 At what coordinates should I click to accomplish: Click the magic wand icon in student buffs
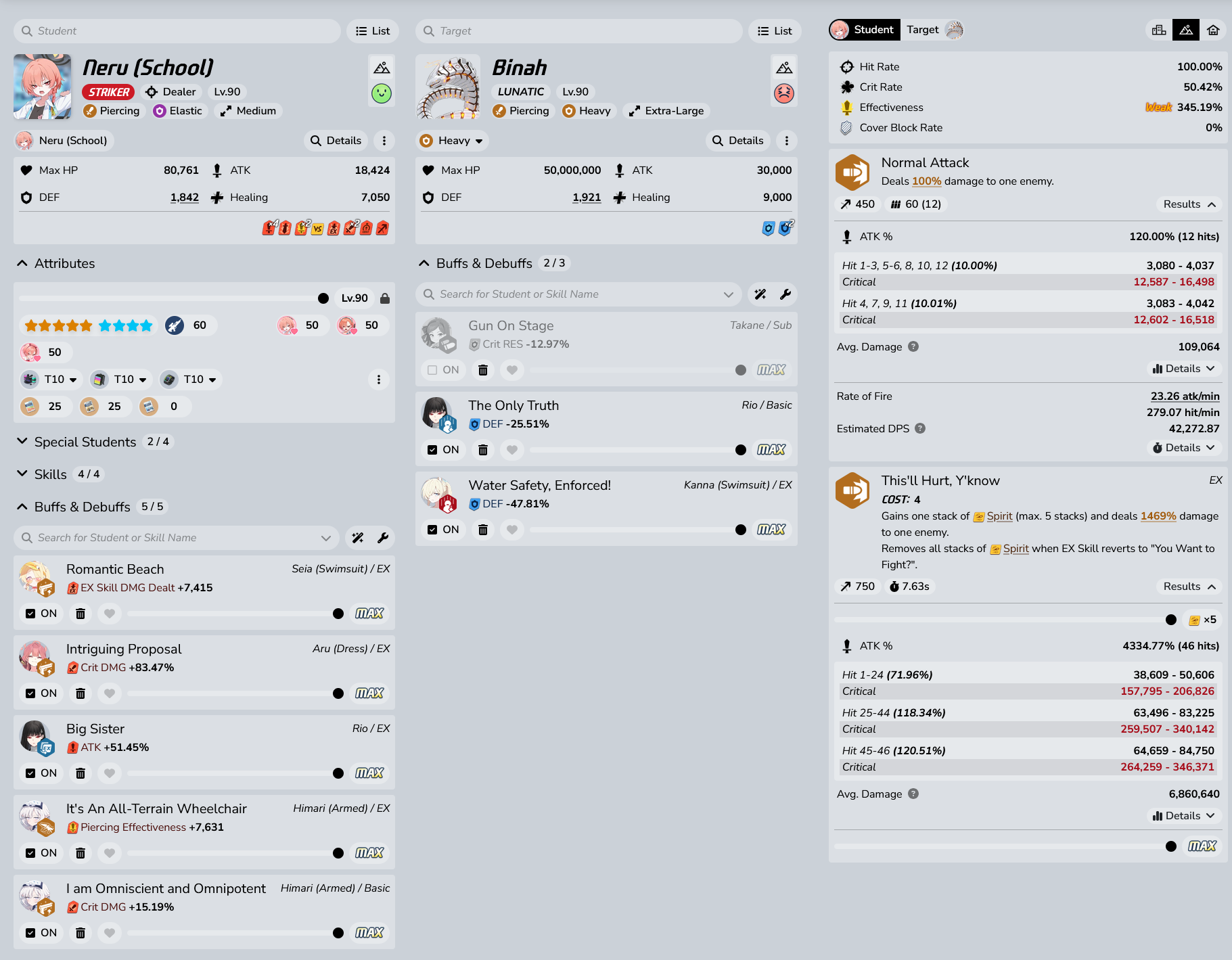pyautogui.click(x=358, y=538)
